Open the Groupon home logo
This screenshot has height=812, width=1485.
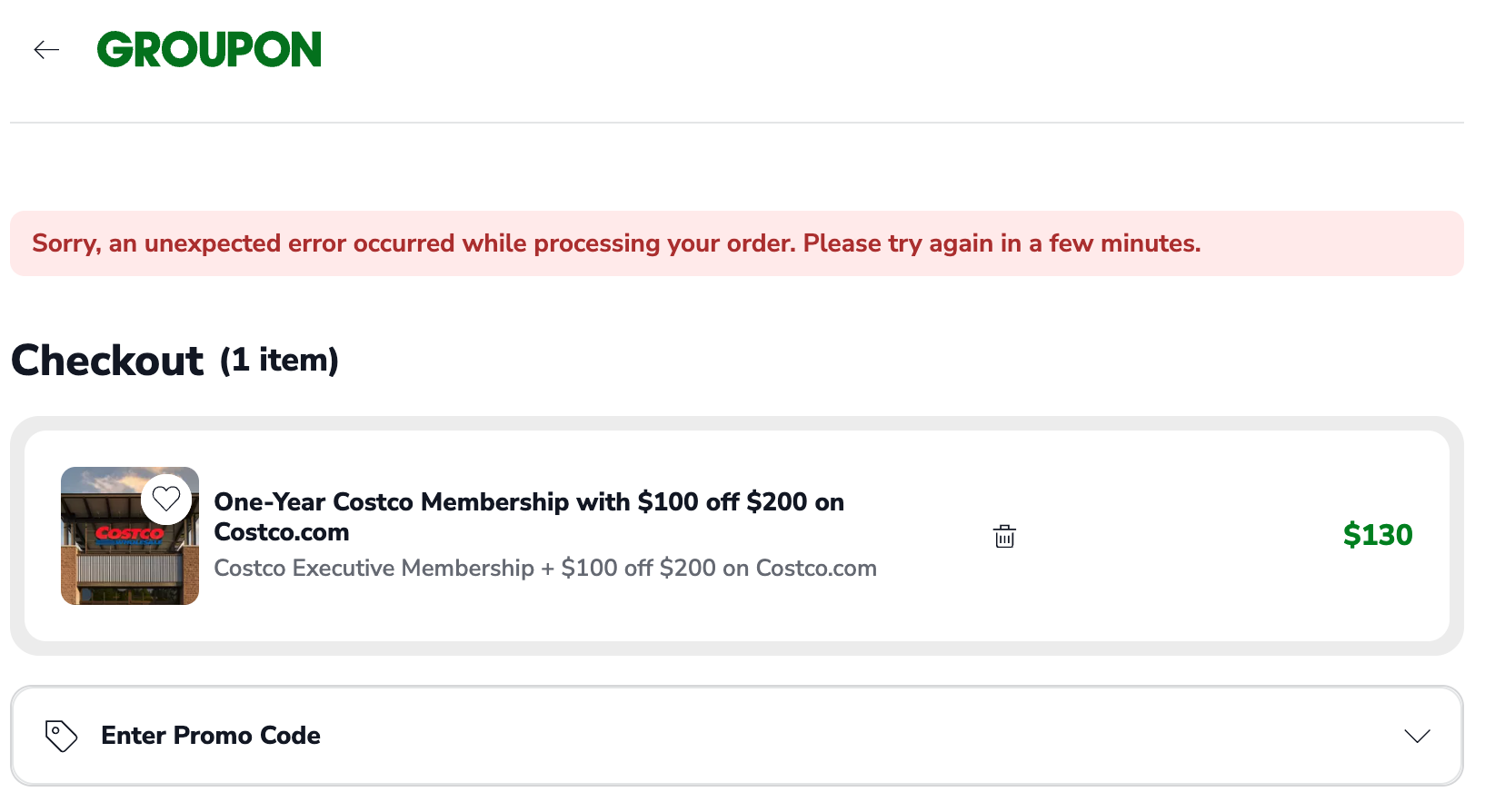point(209,50)
